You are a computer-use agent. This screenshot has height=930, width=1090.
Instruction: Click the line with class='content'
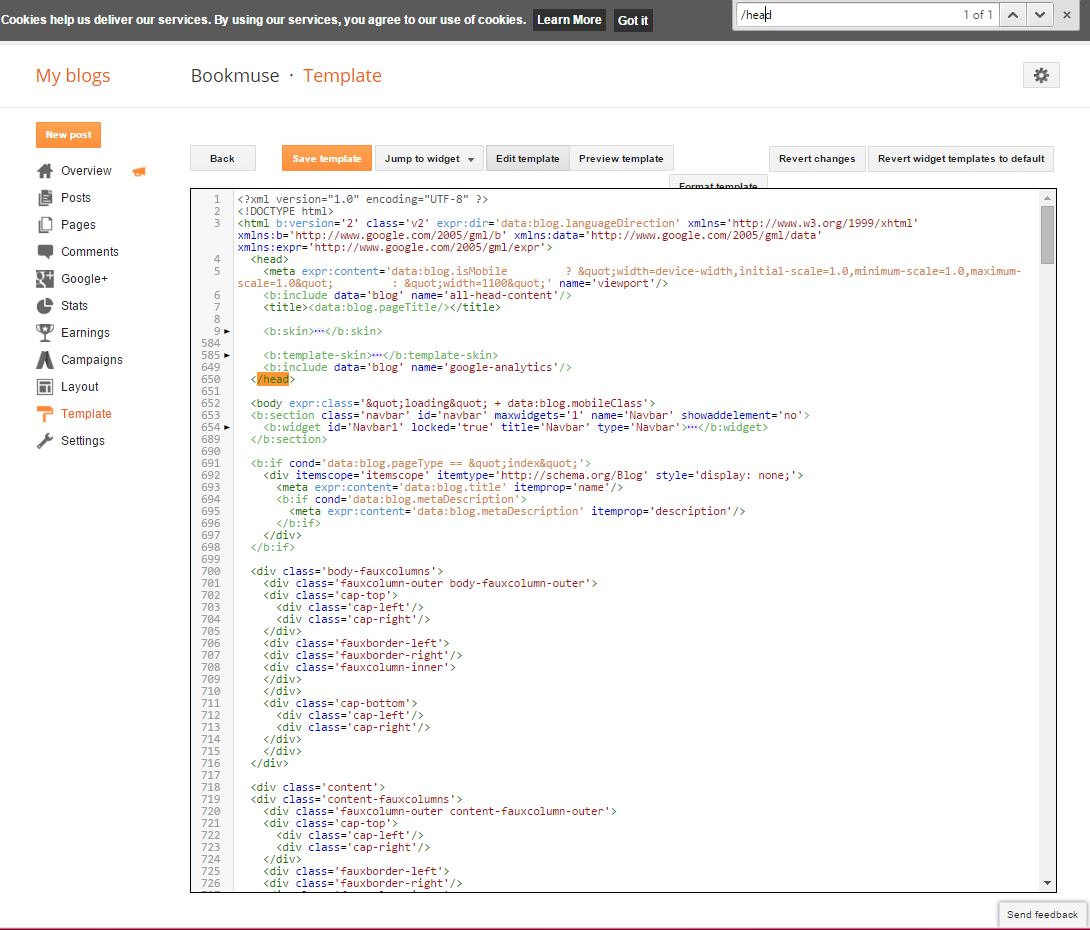click(318, 788)
